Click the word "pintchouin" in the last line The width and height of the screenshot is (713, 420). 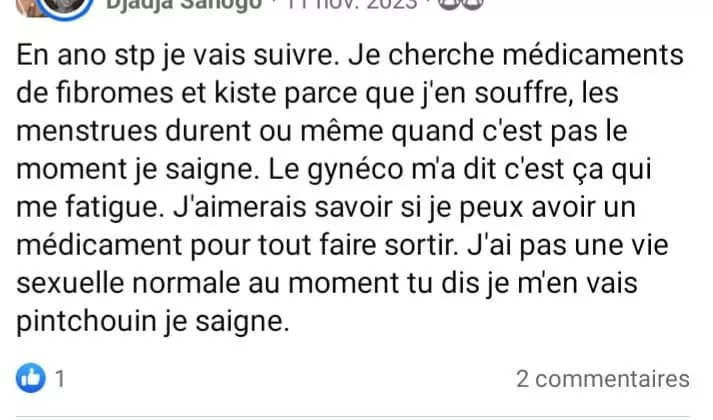(86, 322)
